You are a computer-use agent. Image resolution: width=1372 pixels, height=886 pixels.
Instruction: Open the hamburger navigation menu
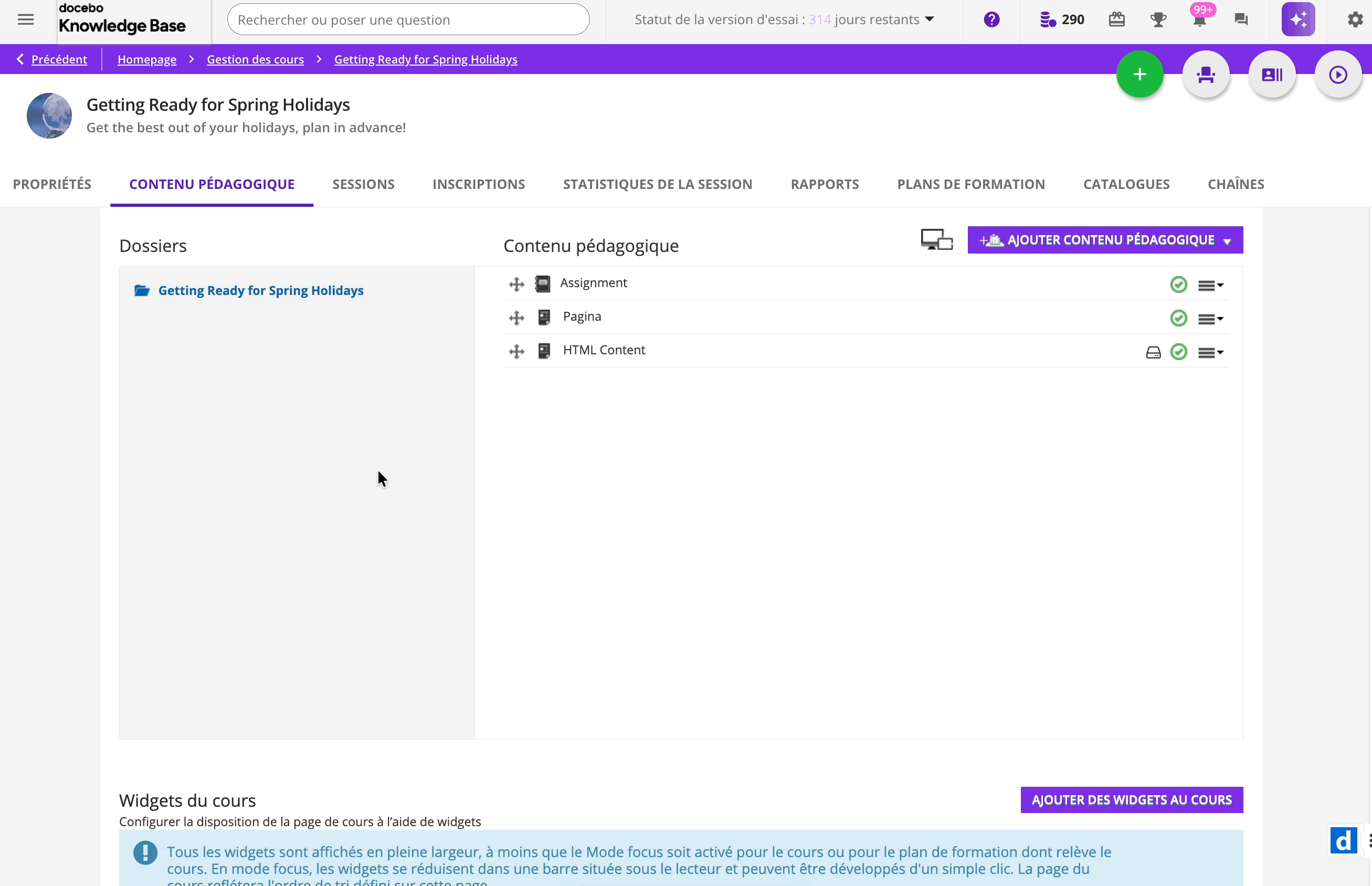pos(25,19)
